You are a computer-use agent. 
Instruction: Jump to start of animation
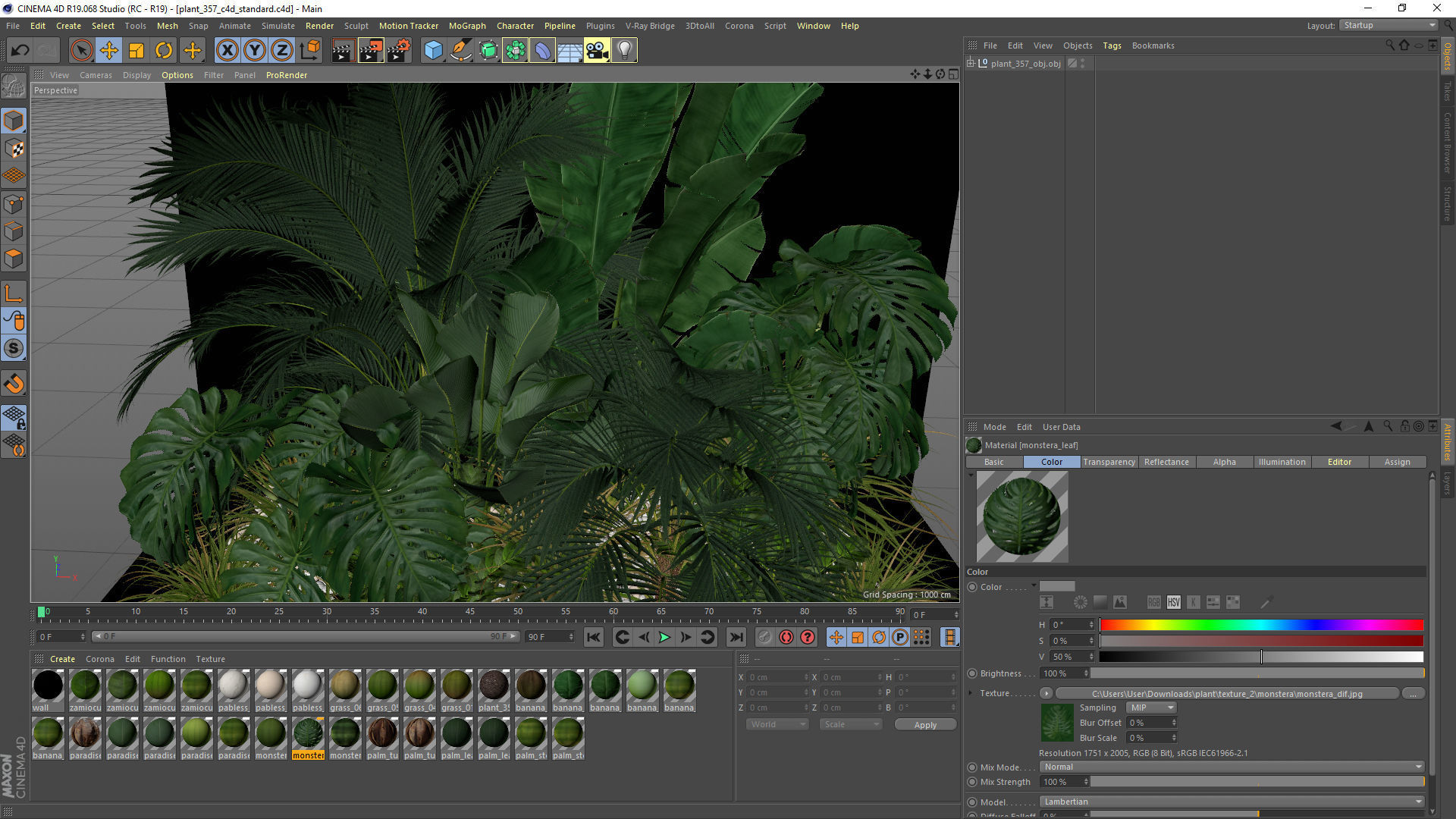(x=593, y=637)
